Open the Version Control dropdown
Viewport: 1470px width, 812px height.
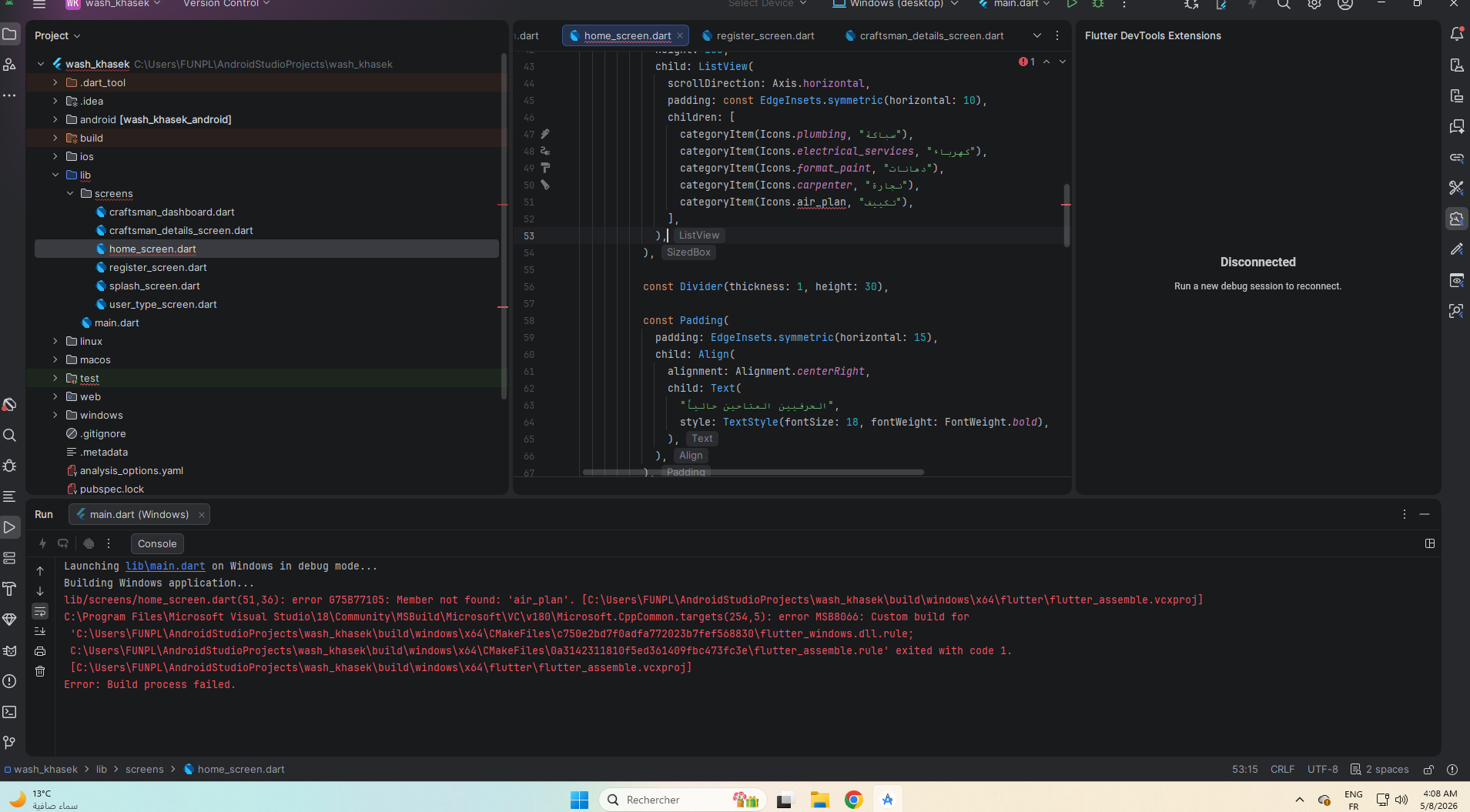(226, 4)
